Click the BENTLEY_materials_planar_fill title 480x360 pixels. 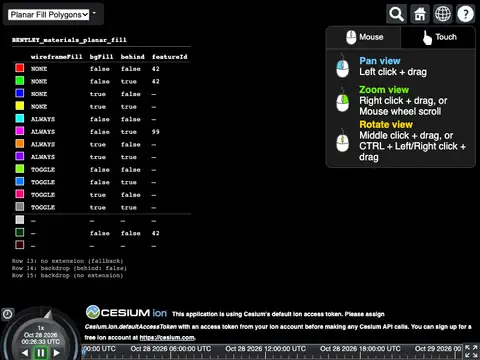(x=69, y=40)
